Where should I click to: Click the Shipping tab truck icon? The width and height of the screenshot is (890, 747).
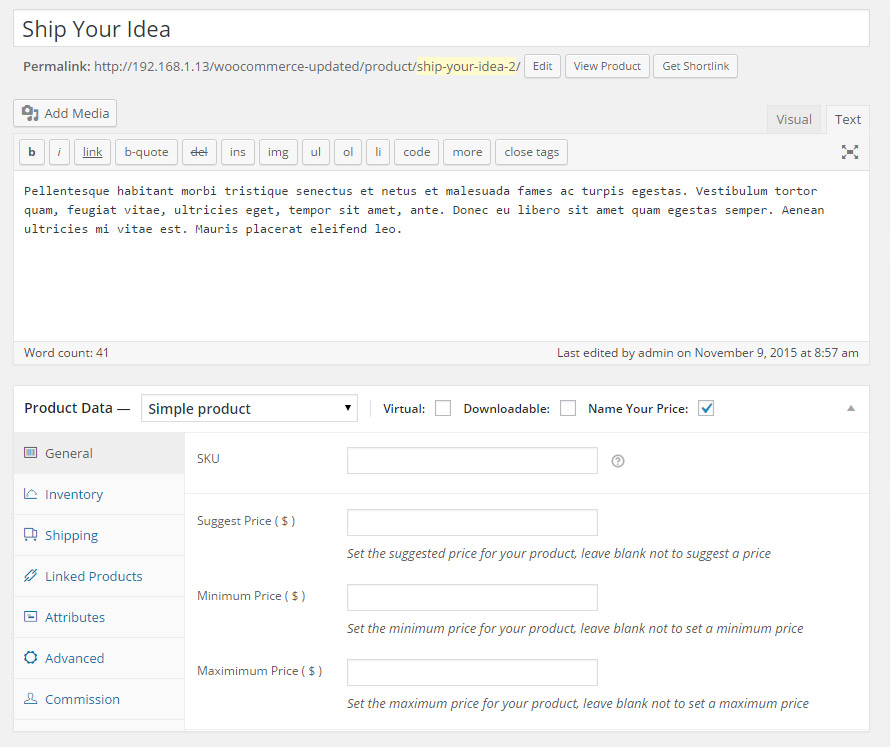coord(30,535)
